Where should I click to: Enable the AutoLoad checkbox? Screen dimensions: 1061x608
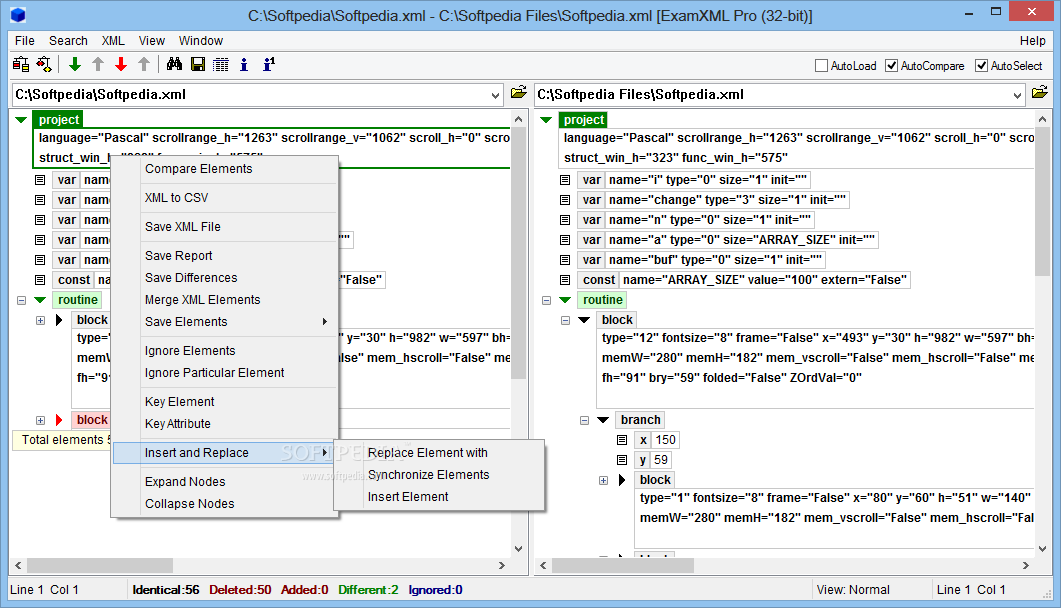click(821, 66)
